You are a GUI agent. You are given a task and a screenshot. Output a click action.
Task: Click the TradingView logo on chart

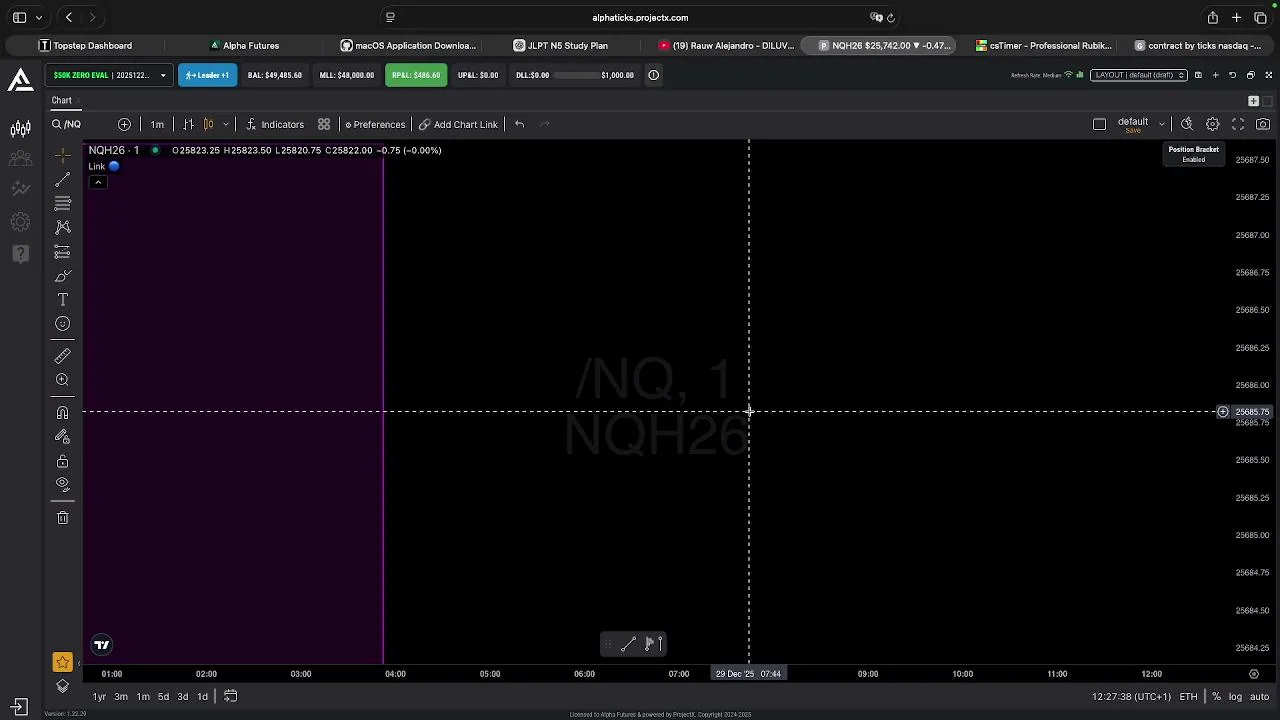101,645
